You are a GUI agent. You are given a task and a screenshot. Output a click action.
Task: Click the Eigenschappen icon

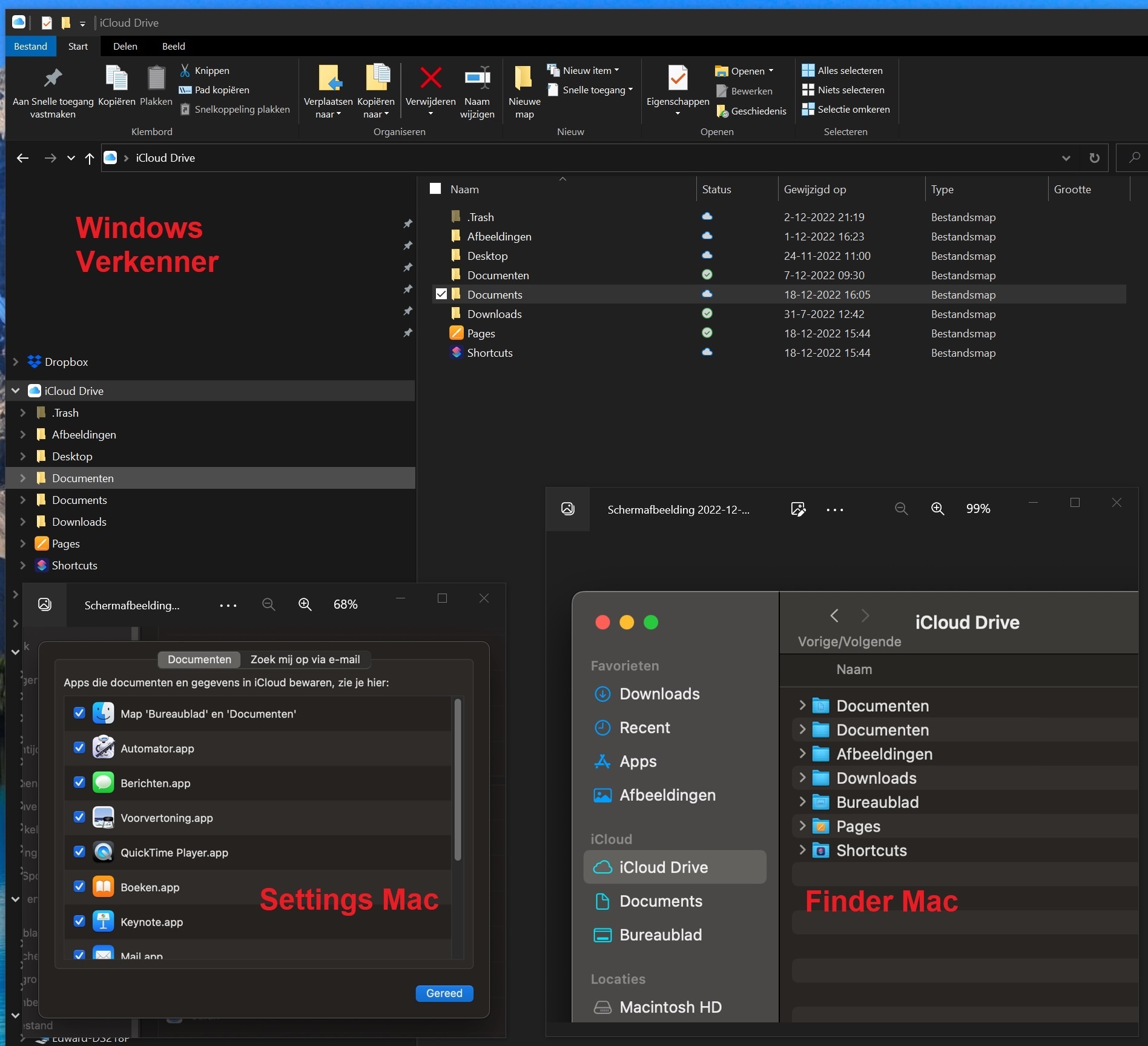pos(677,79)
